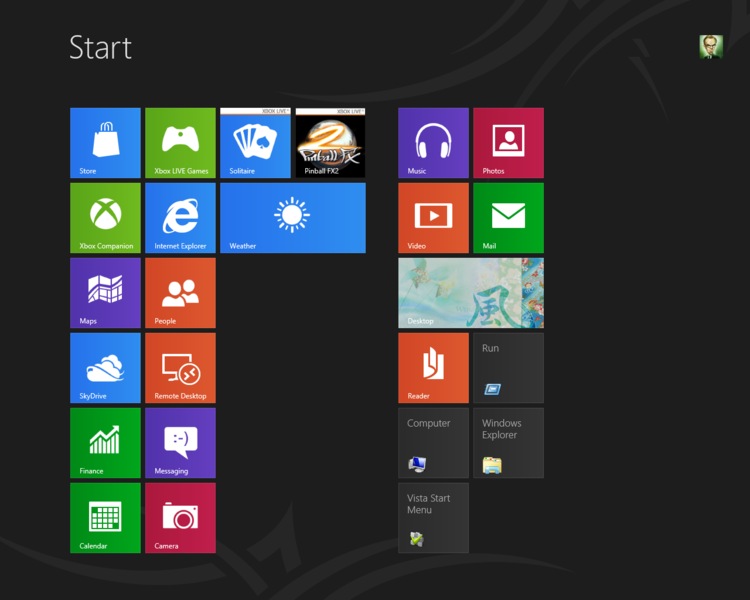Open the Video tile
The height and width of the screenshot is (600, 750).
(433, 218)
